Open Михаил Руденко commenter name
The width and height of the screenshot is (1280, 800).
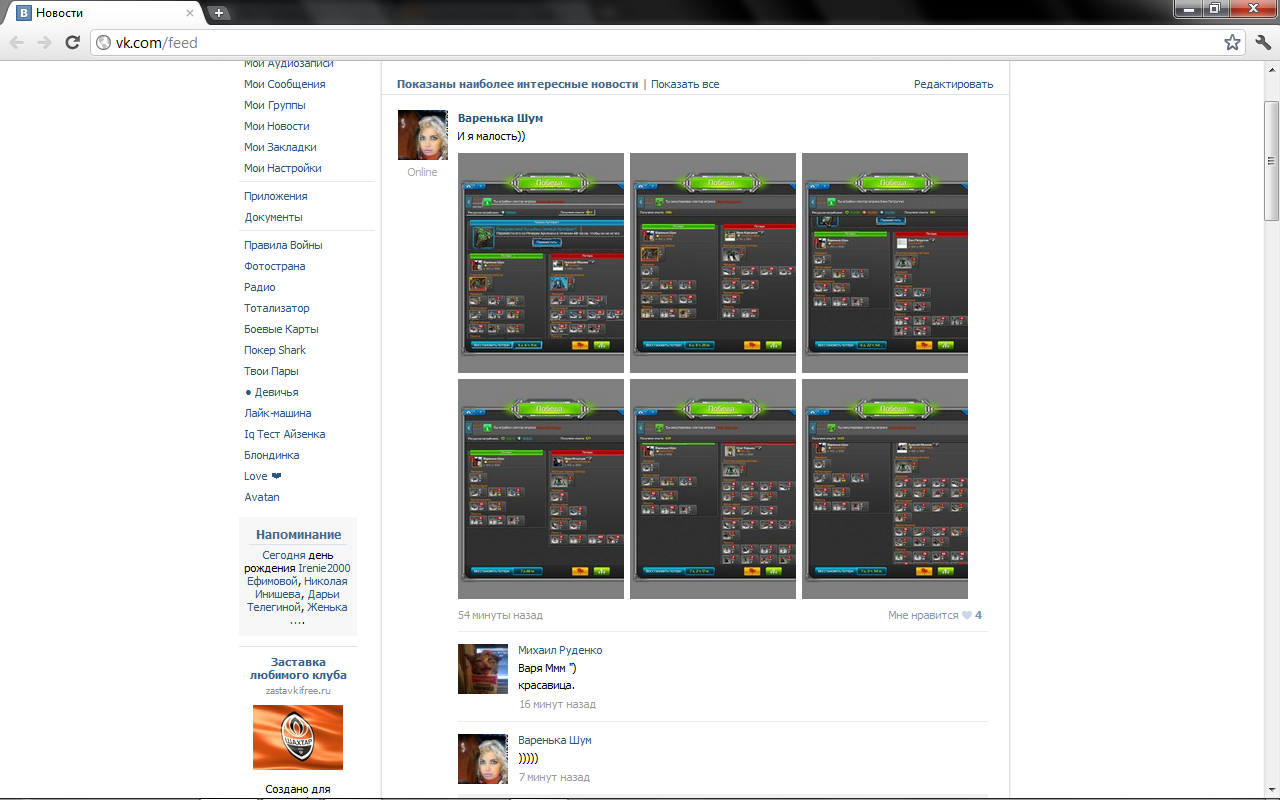point(560,650)
